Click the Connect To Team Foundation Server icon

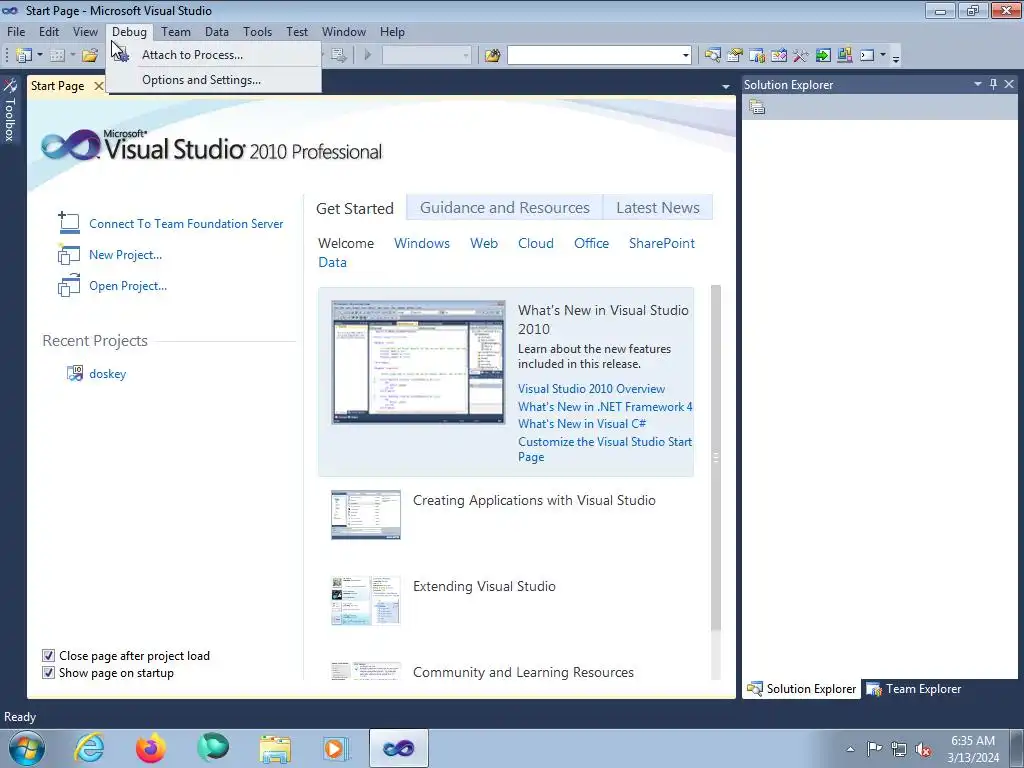click(x=69, y=223)
